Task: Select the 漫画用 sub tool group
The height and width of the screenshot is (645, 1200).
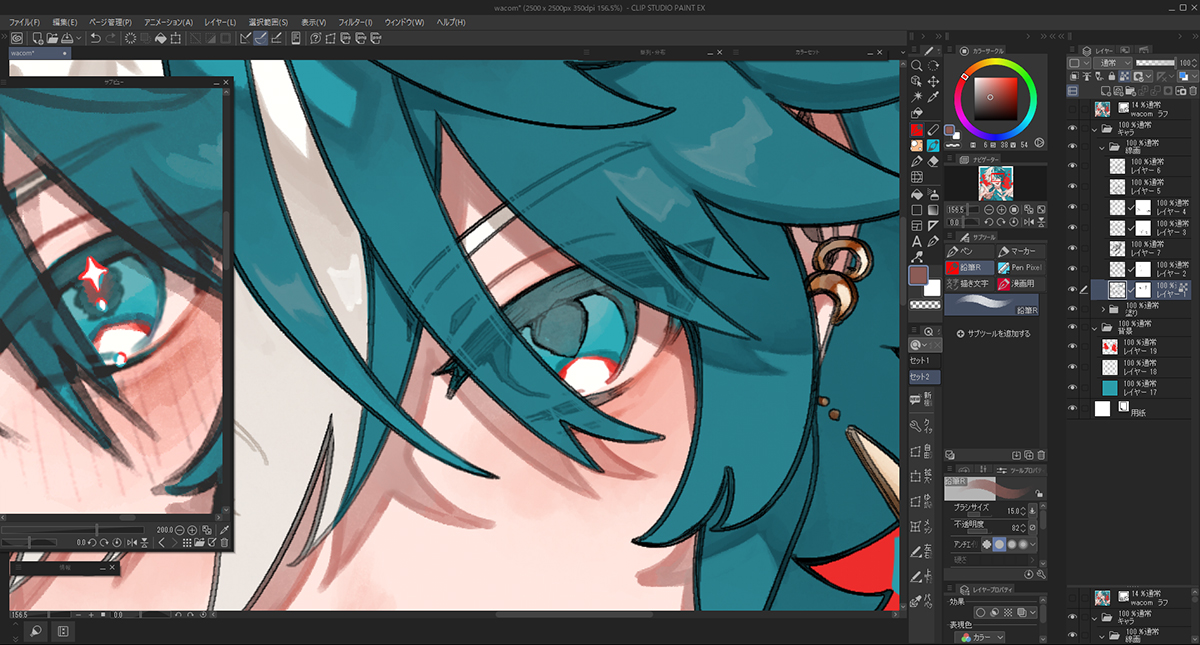Action: [x=1019, y=284]
